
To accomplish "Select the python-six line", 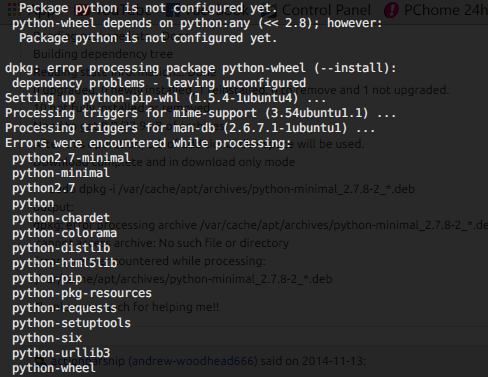I will tap(47, 338).
